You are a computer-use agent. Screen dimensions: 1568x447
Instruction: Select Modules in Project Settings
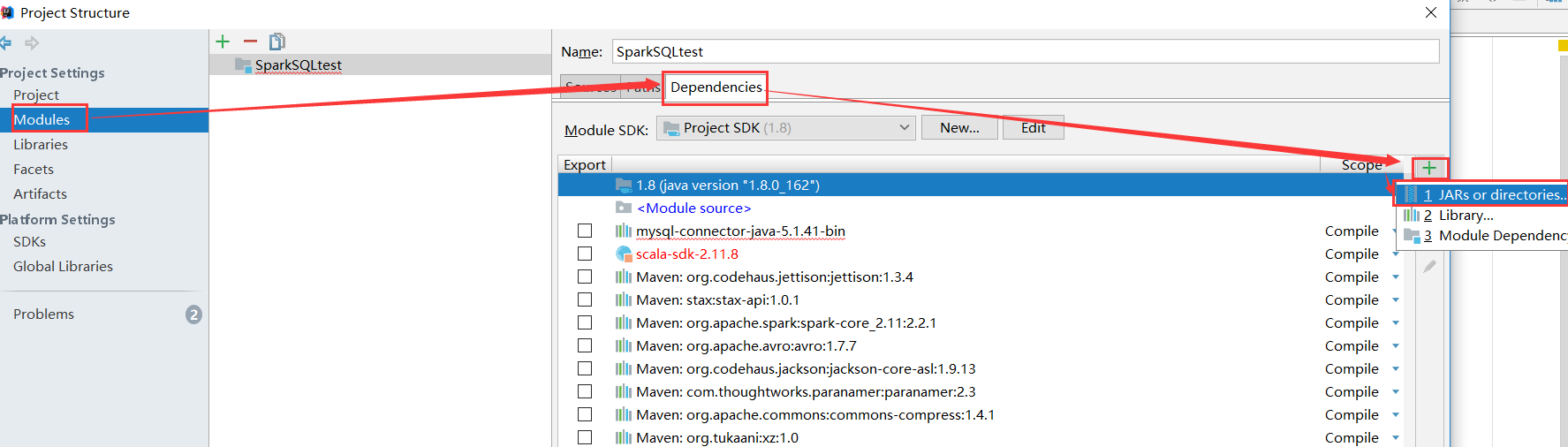tap(104, 119)
